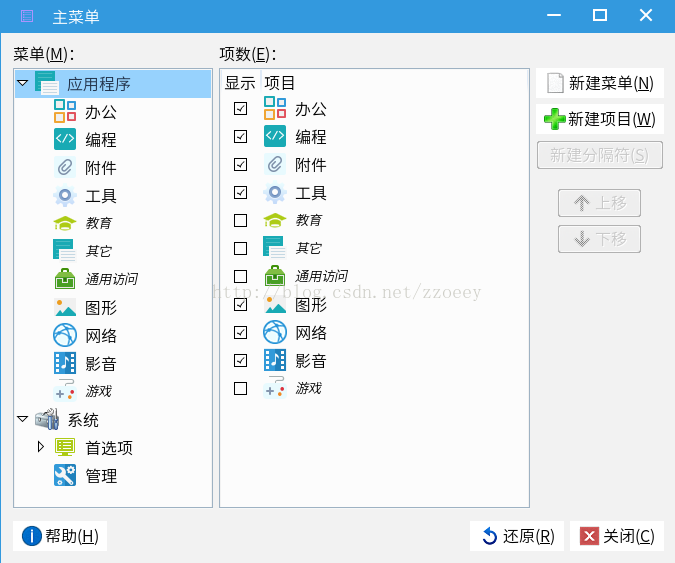The width and height of the screenshot is (675, 563).
Task: Uncheck the 网络 show checkbox
Action: pyautogui.click(x=240, y=332)
